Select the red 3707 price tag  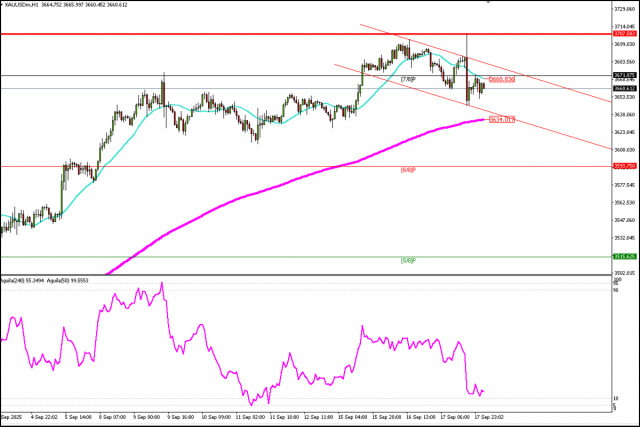tap(625, 33)
